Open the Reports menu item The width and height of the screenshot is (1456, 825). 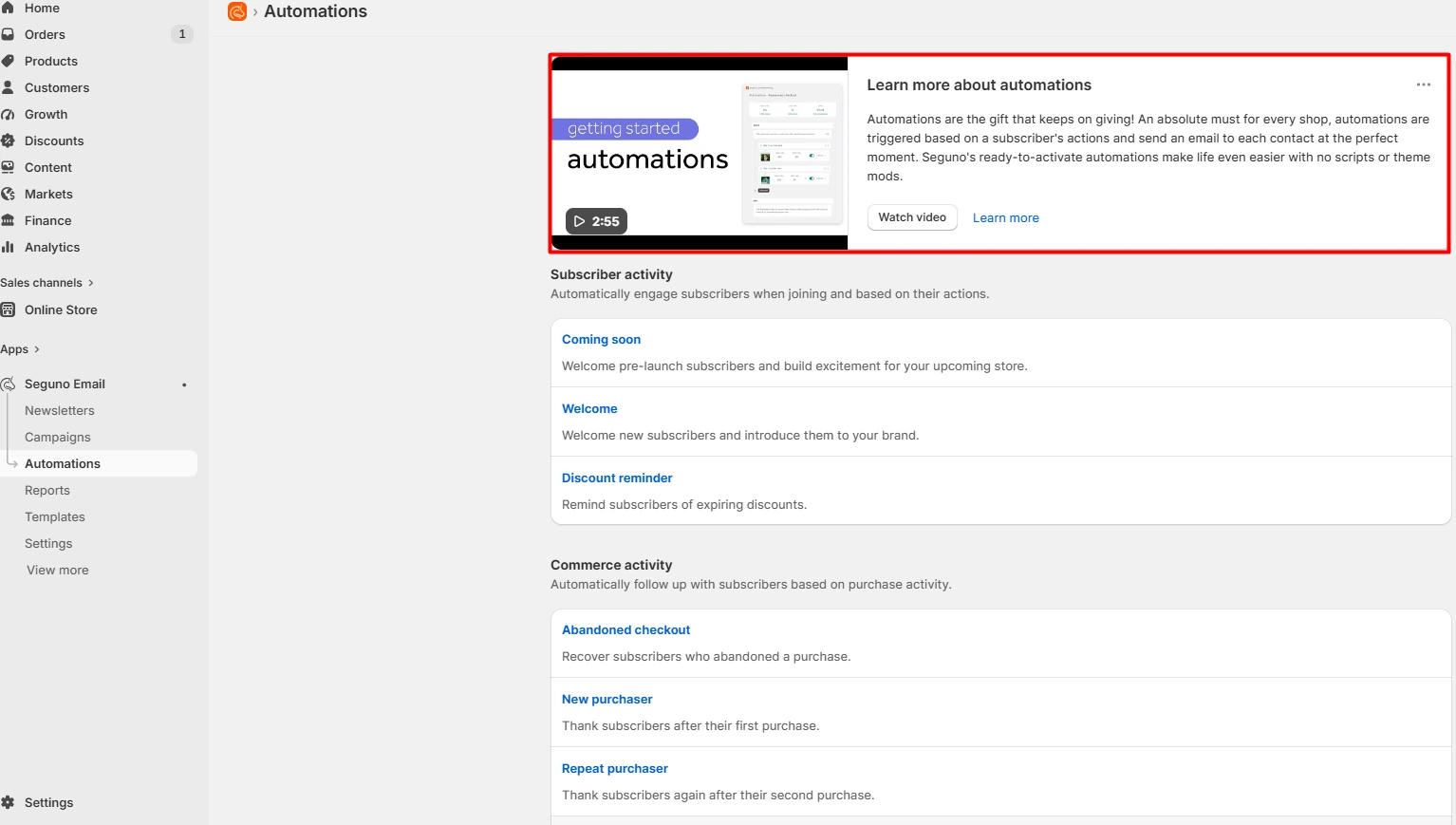(47, 491)
